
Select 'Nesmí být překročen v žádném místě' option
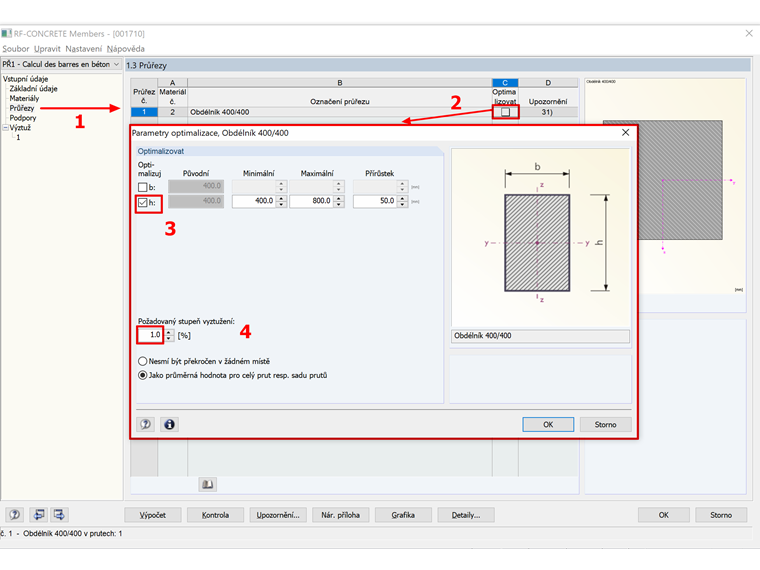pos(142,361)
